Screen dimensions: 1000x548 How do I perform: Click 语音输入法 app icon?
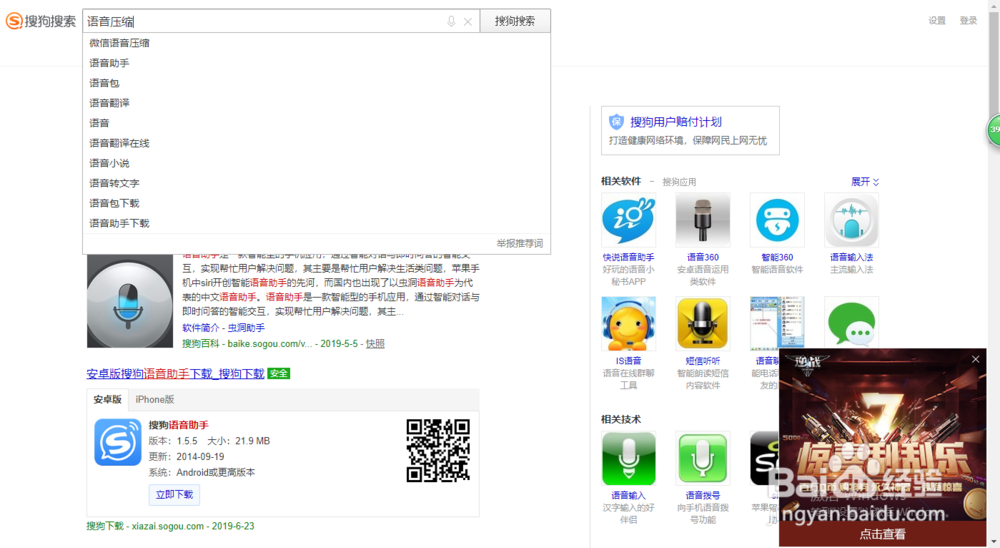[851, 220]
